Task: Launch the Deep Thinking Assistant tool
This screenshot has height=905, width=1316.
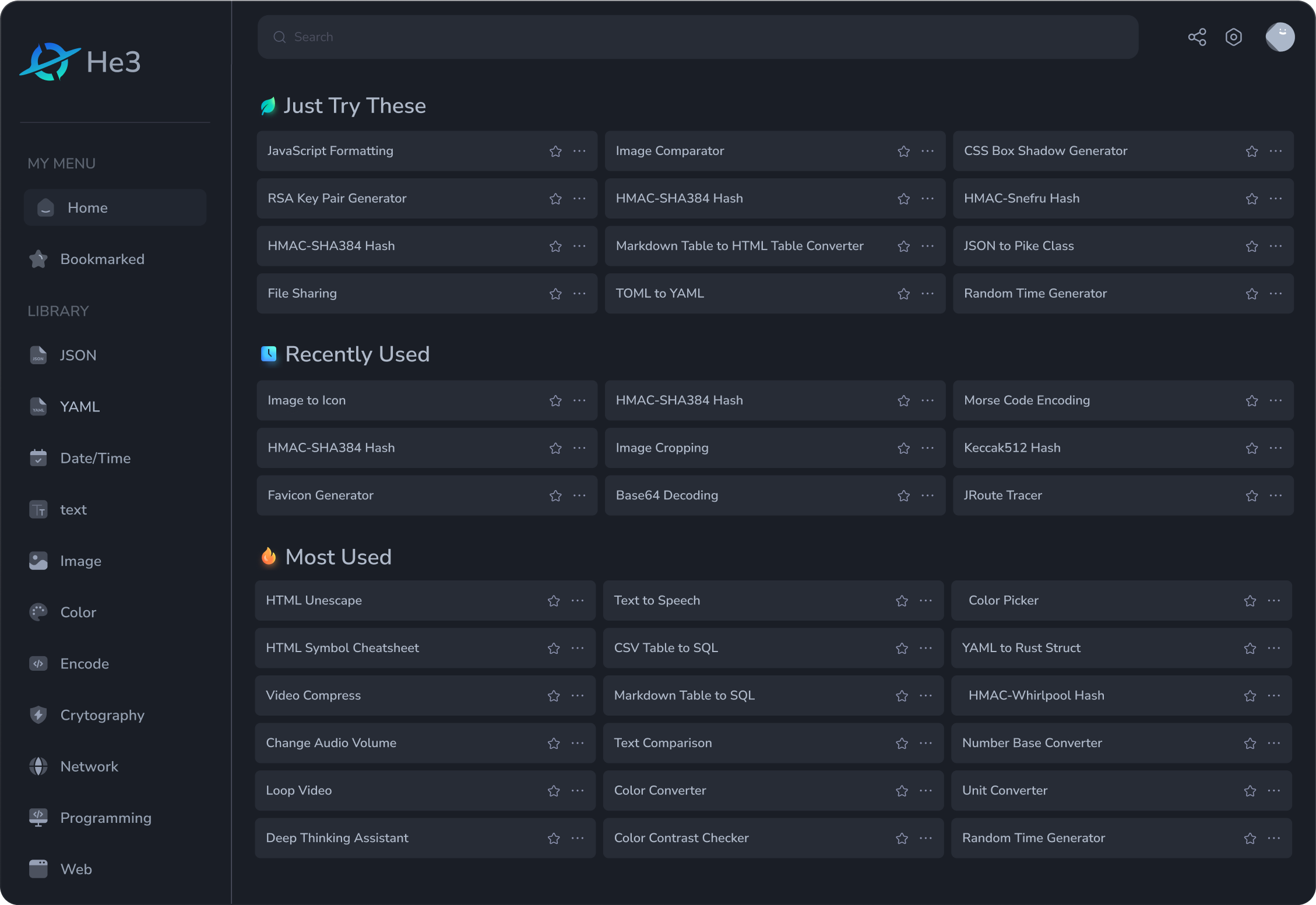Action: pyautogui.click(x=337, y=838)
